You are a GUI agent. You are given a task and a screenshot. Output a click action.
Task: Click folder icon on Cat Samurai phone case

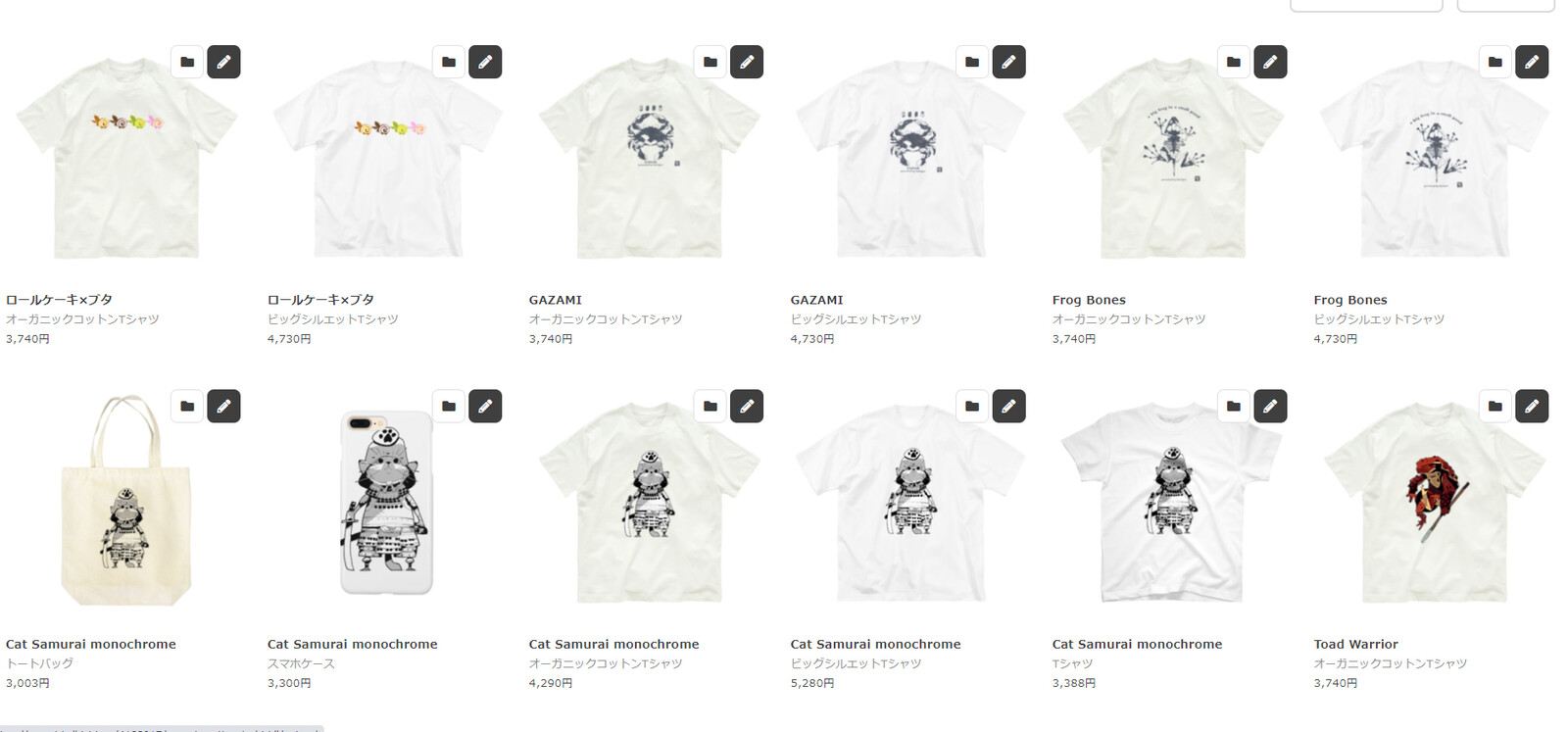(x=449, y=406)
